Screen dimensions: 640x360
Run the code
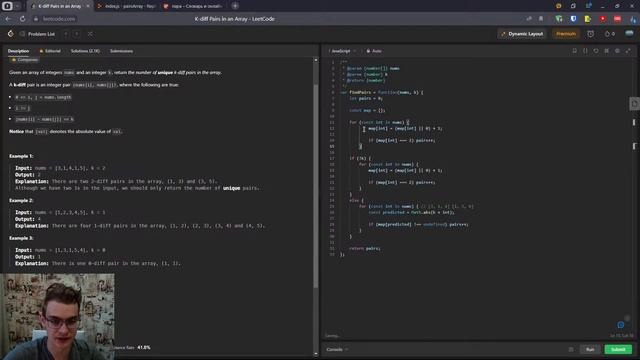tap(590, 349)
